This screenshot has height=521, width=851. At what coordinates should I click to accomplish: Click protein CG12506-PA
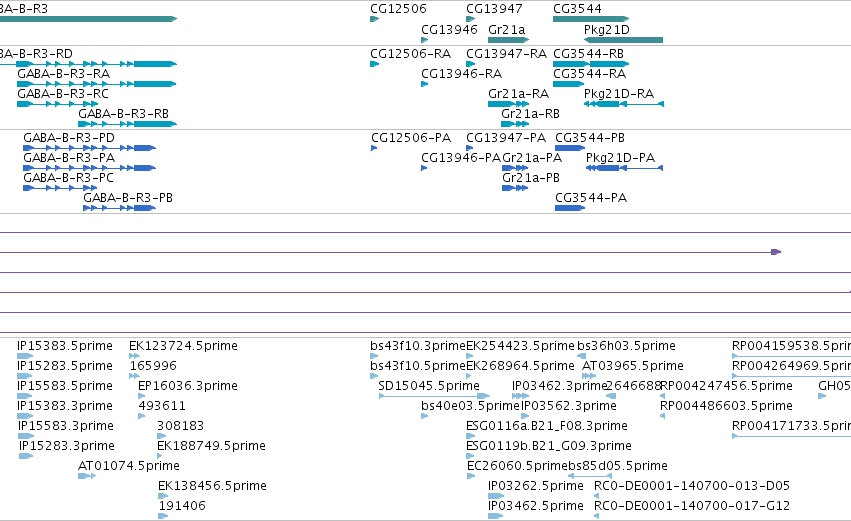[411, 138]
